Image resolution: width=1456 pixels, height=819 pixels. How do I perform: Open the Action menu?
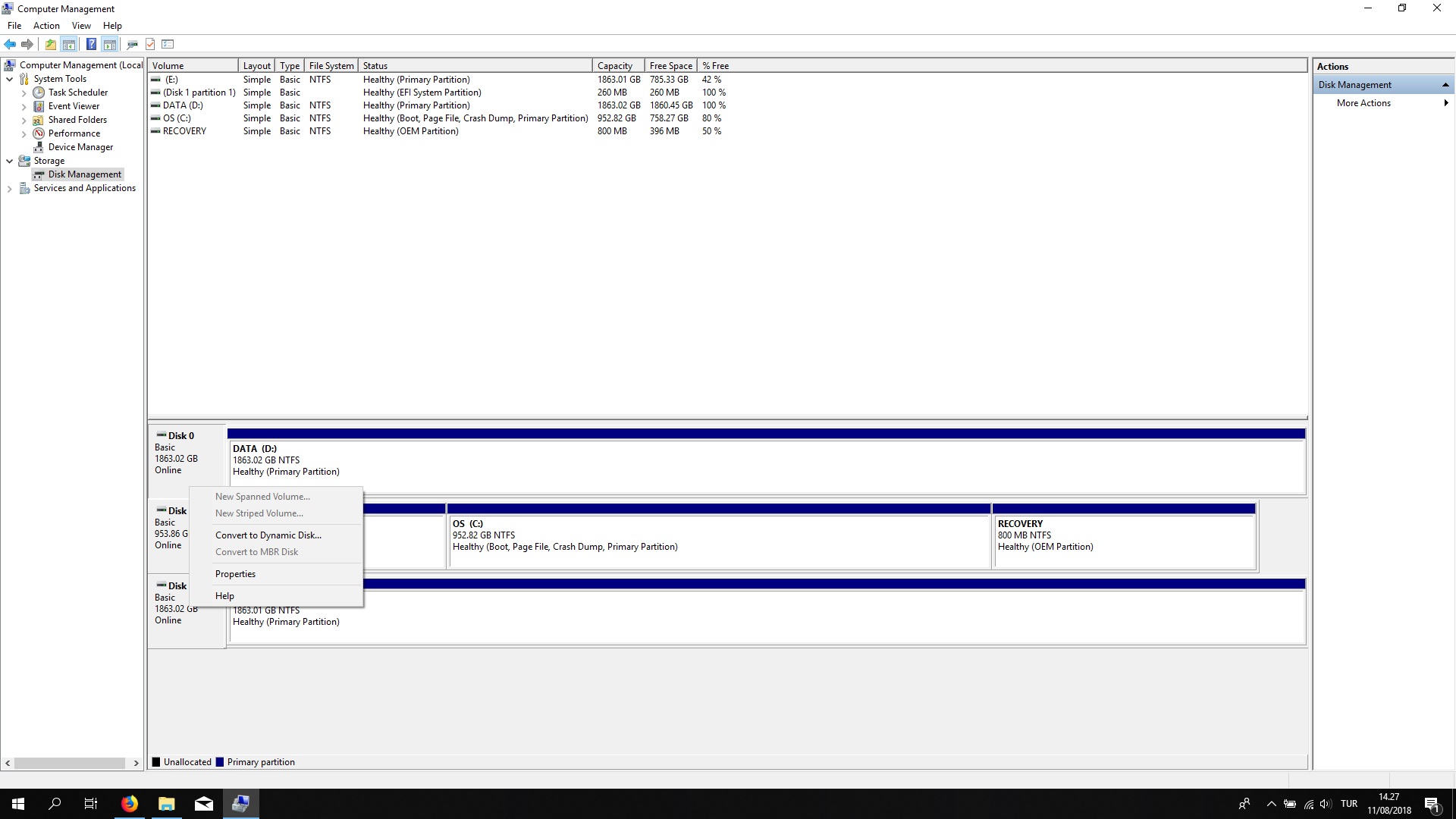click(x=46, y=25)
